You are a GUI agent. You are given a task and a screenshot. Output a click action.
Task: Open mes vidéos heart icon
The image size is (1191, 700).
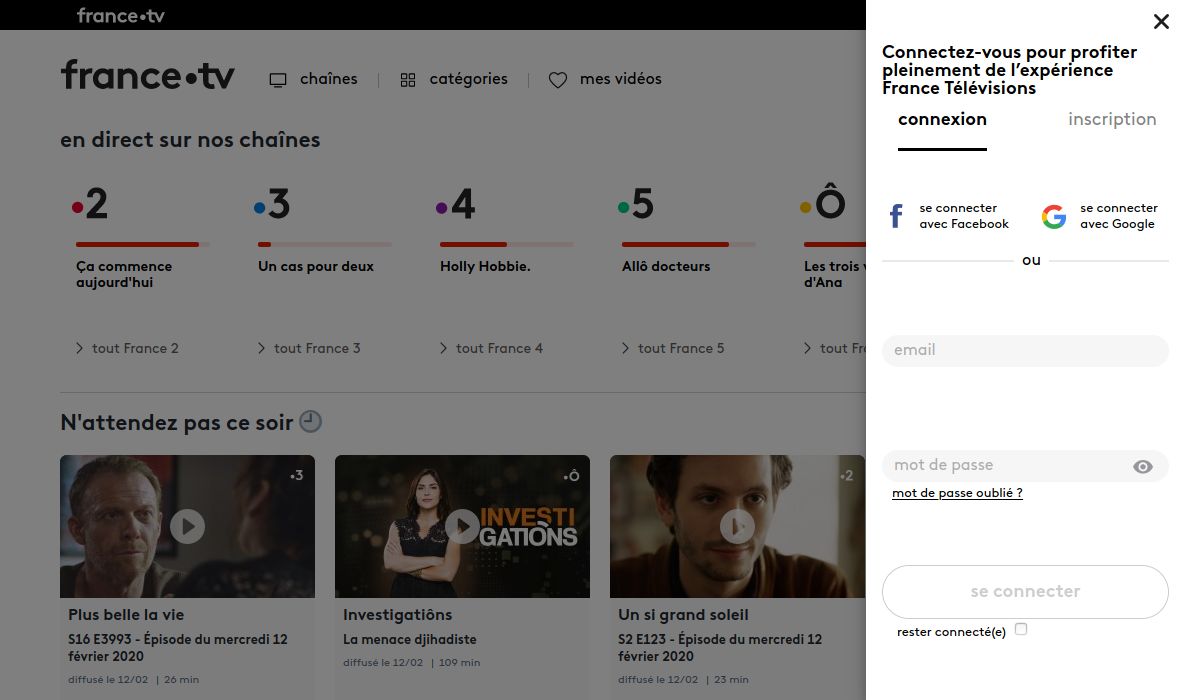(557, 79)
